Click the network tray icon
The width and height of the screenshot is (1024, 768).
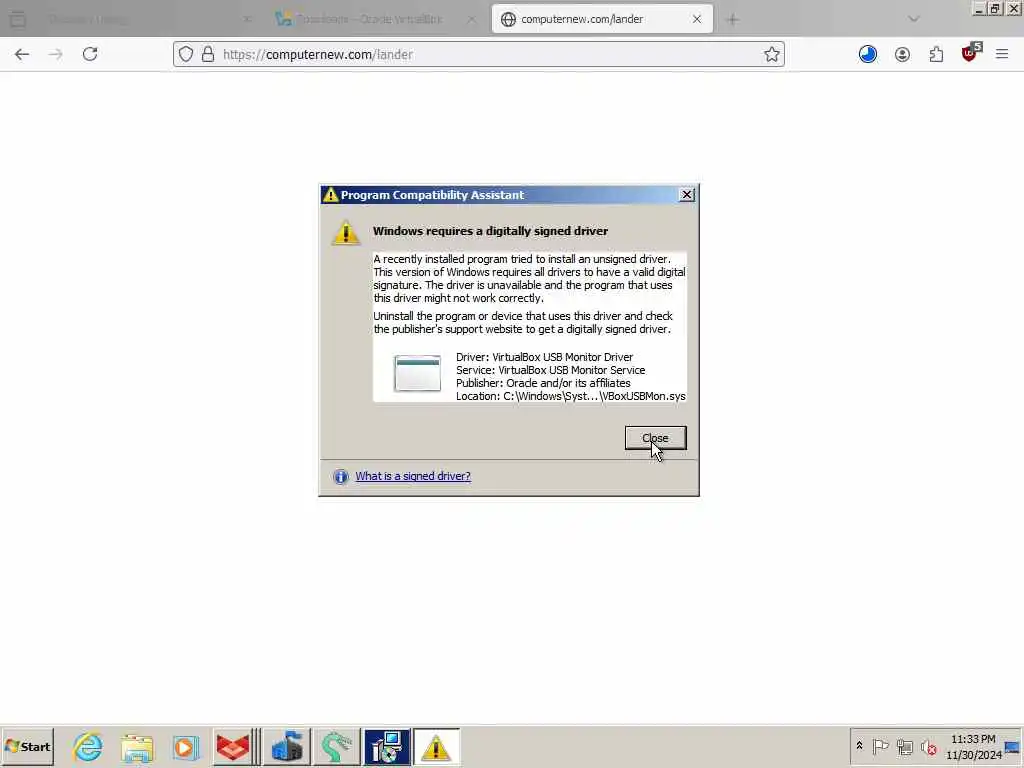coord(904,746)
